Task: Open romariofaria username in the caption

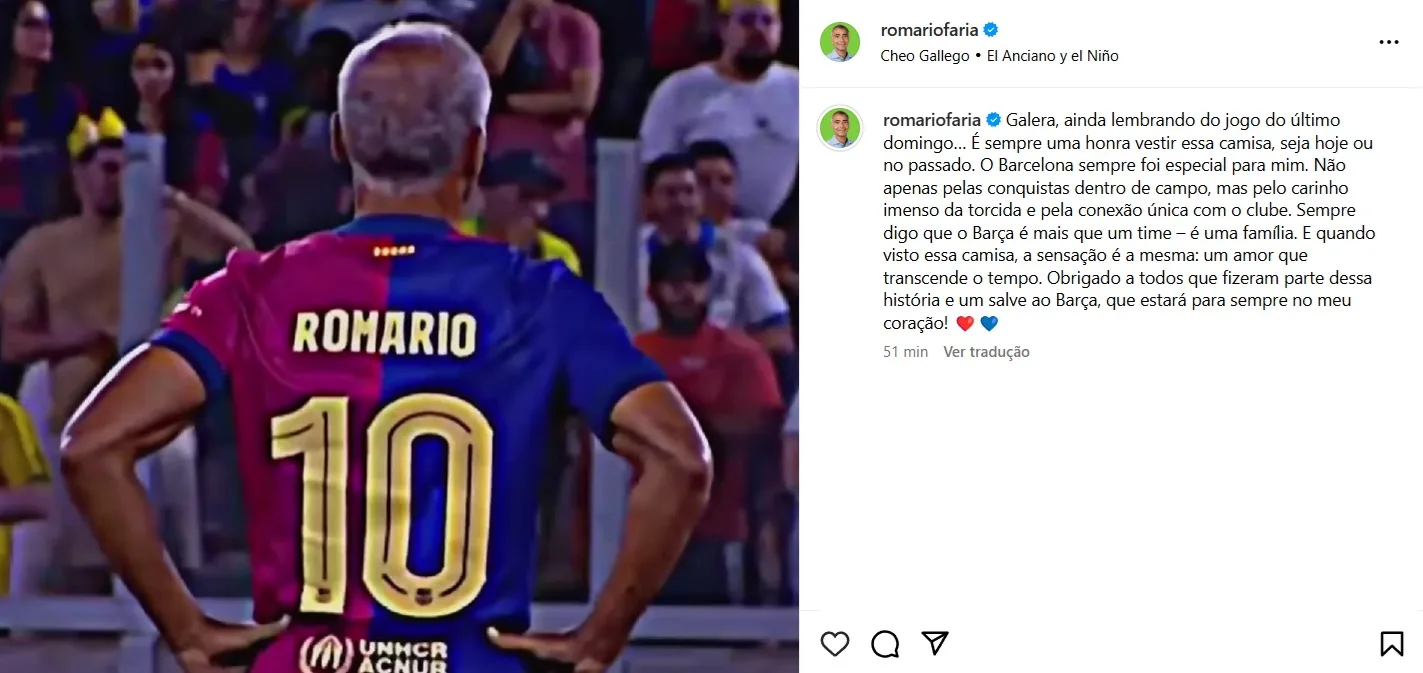Action: tap(932, 120)
